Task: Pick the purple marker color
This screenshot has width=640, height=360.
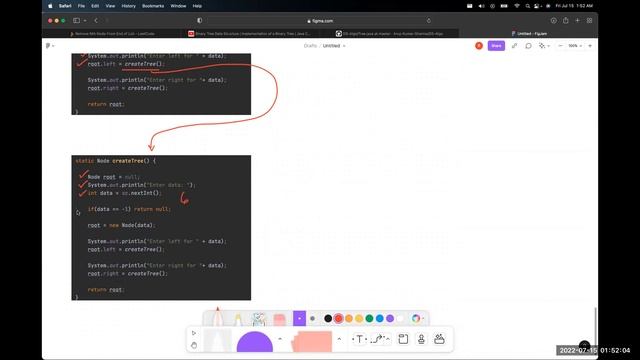Action: tap(390, 318)
